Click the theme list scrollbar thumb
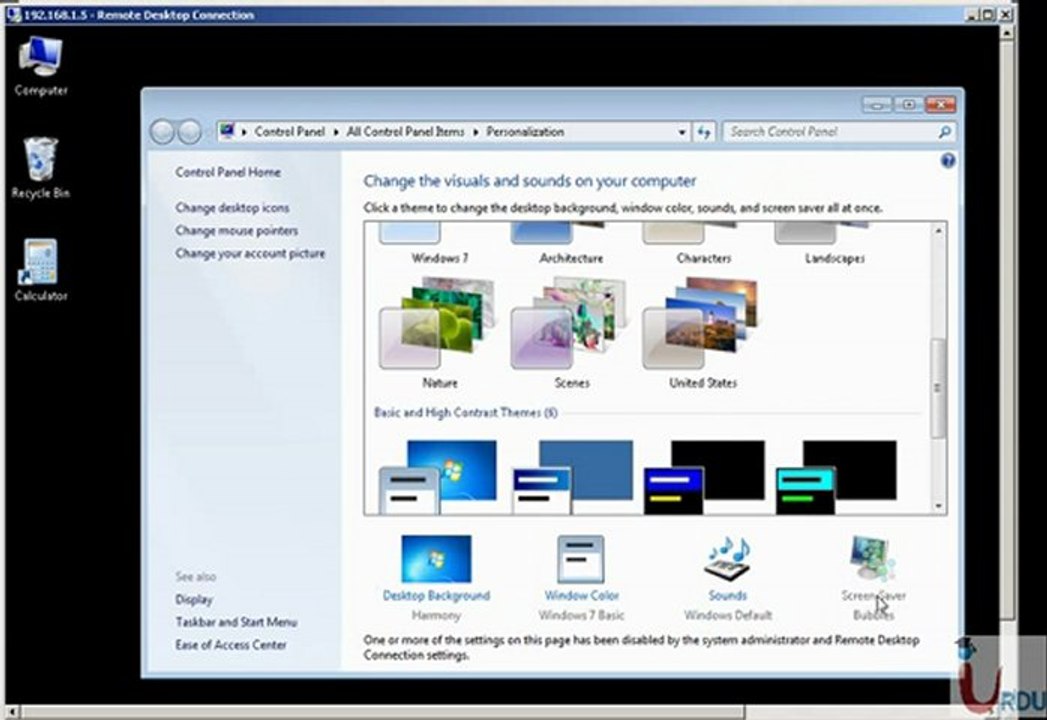Image resolution: width=1047 pixels, height=720 pixels. 938,388
